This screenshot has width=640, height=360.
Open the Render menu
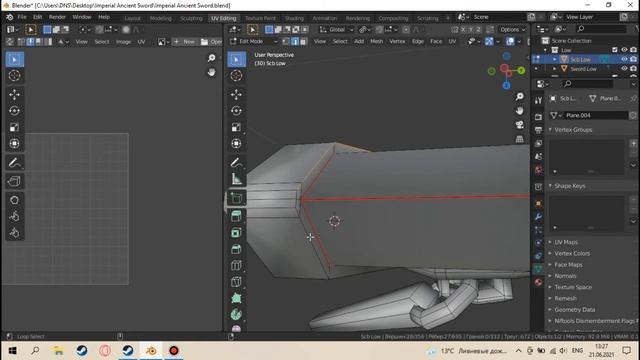[x=57, y=17]
